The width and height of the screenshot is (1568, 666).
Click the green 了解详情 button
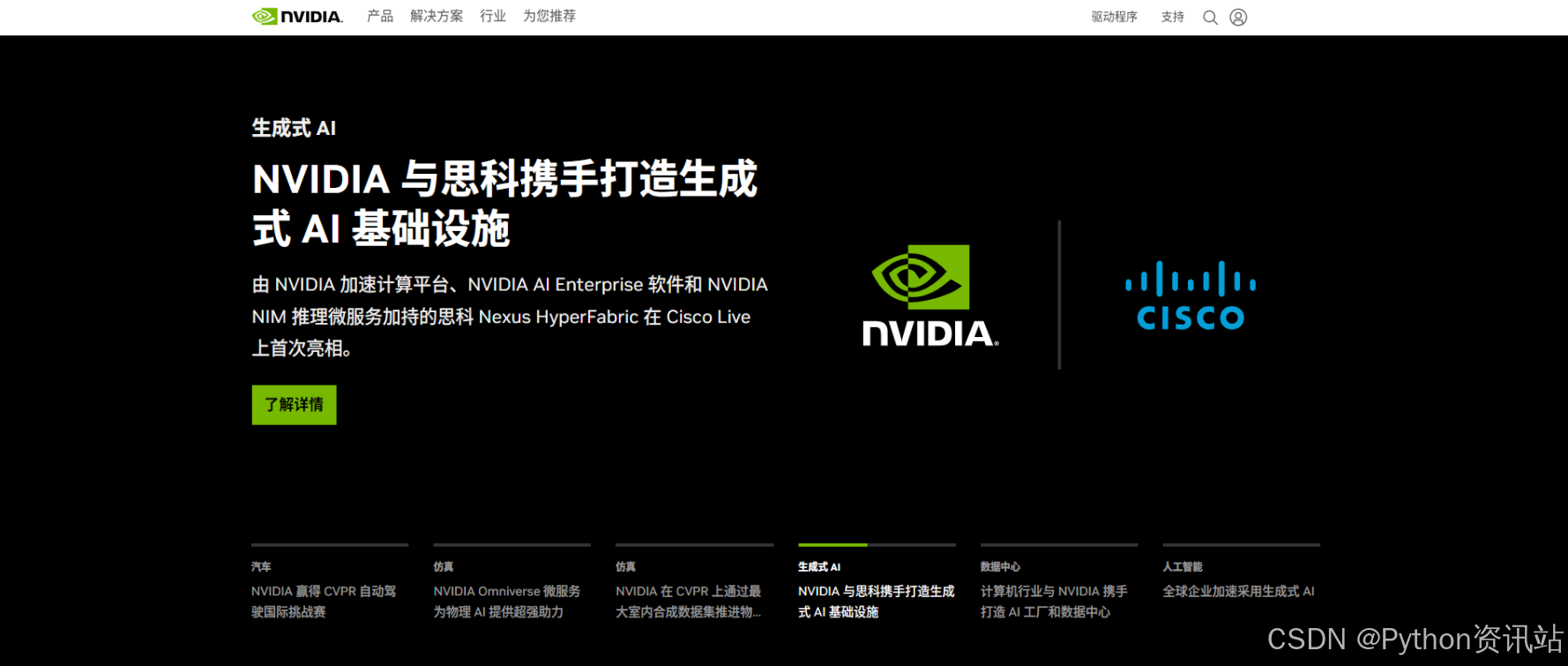pyautogui.click(x=294, y=405)
